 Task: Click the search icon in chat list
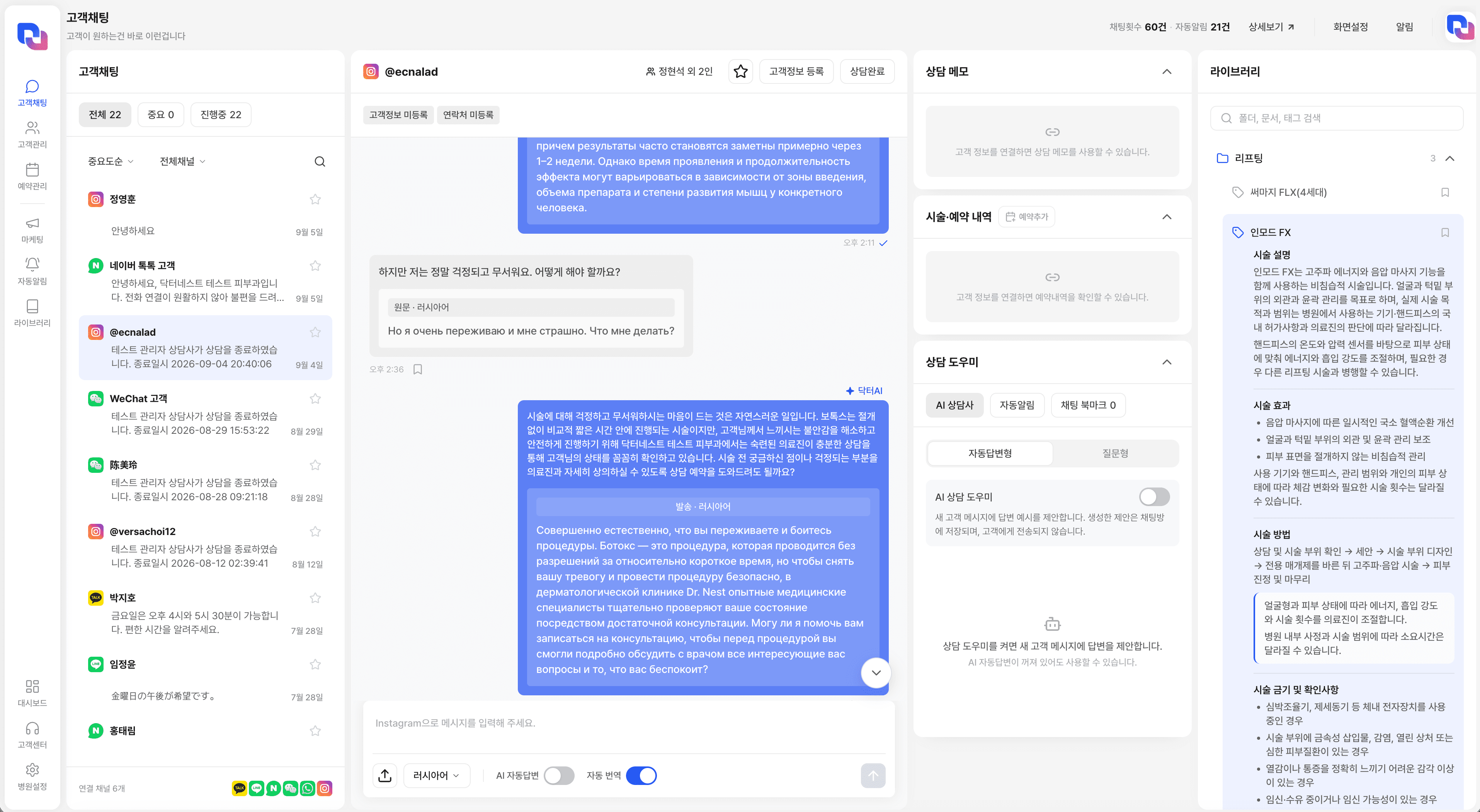click(320, 161)
